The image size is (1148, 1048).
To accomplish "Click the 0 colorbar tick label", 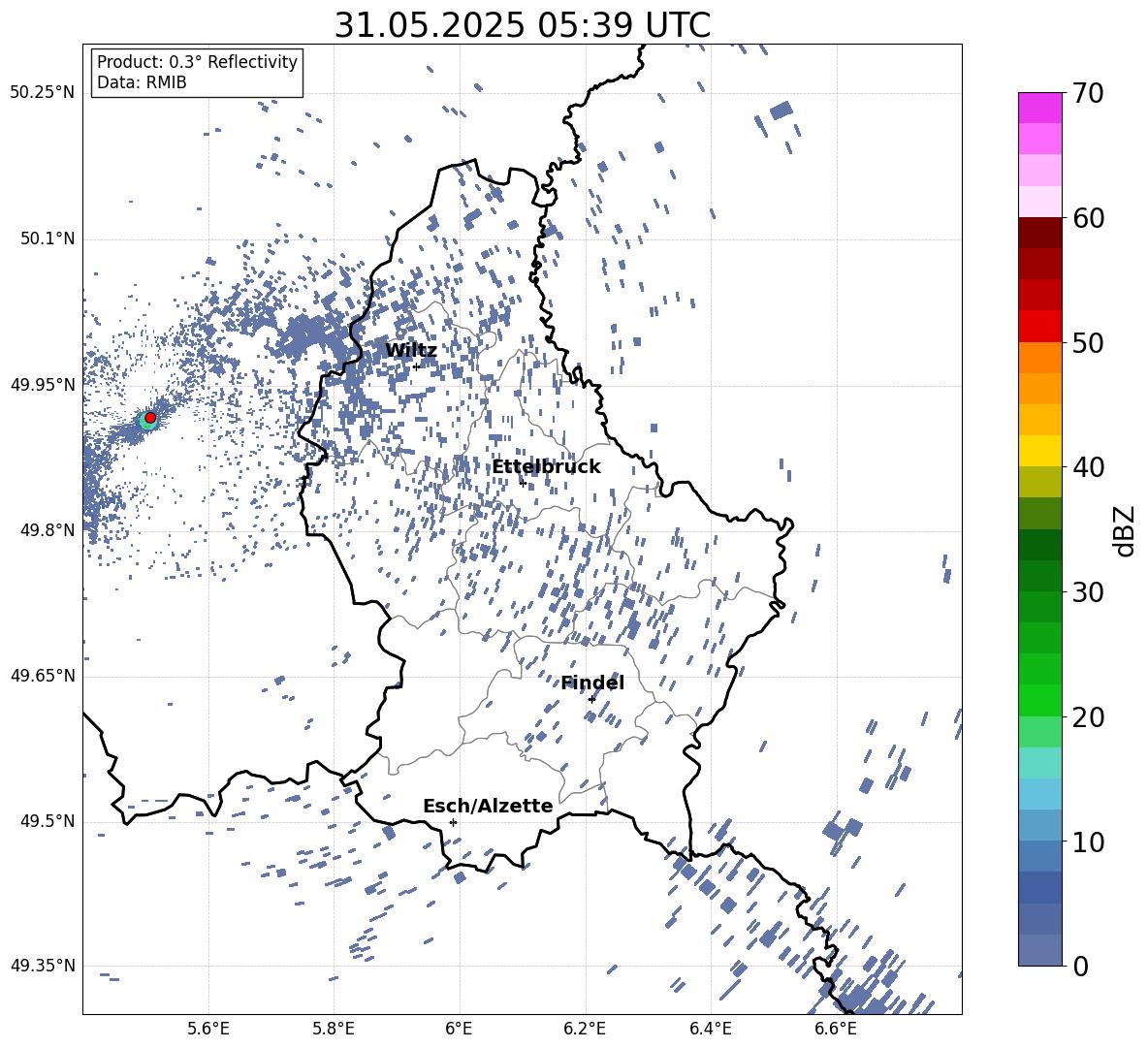I will (1080, 967).
